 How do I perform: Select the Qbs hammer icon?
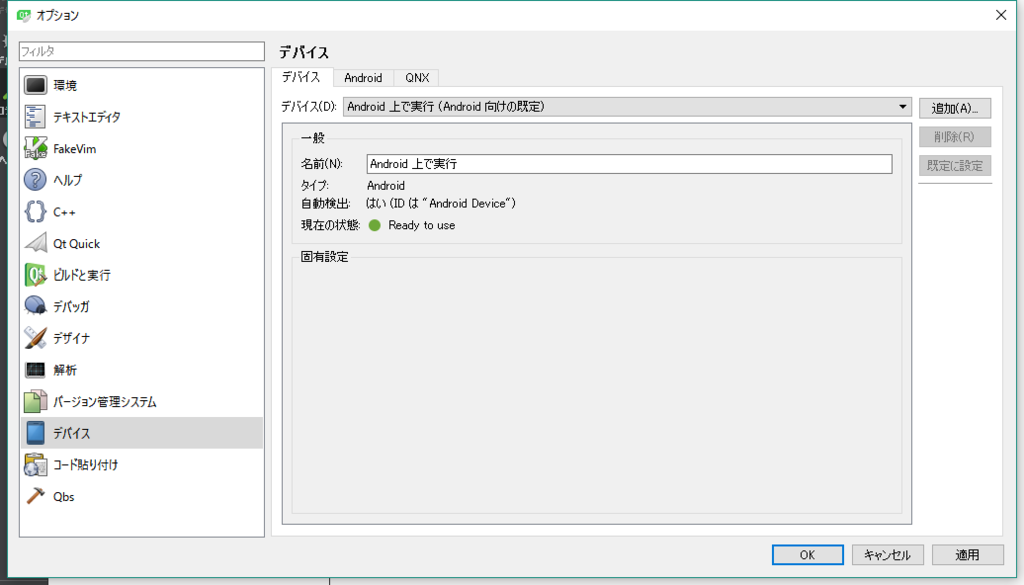click(35, 496)
